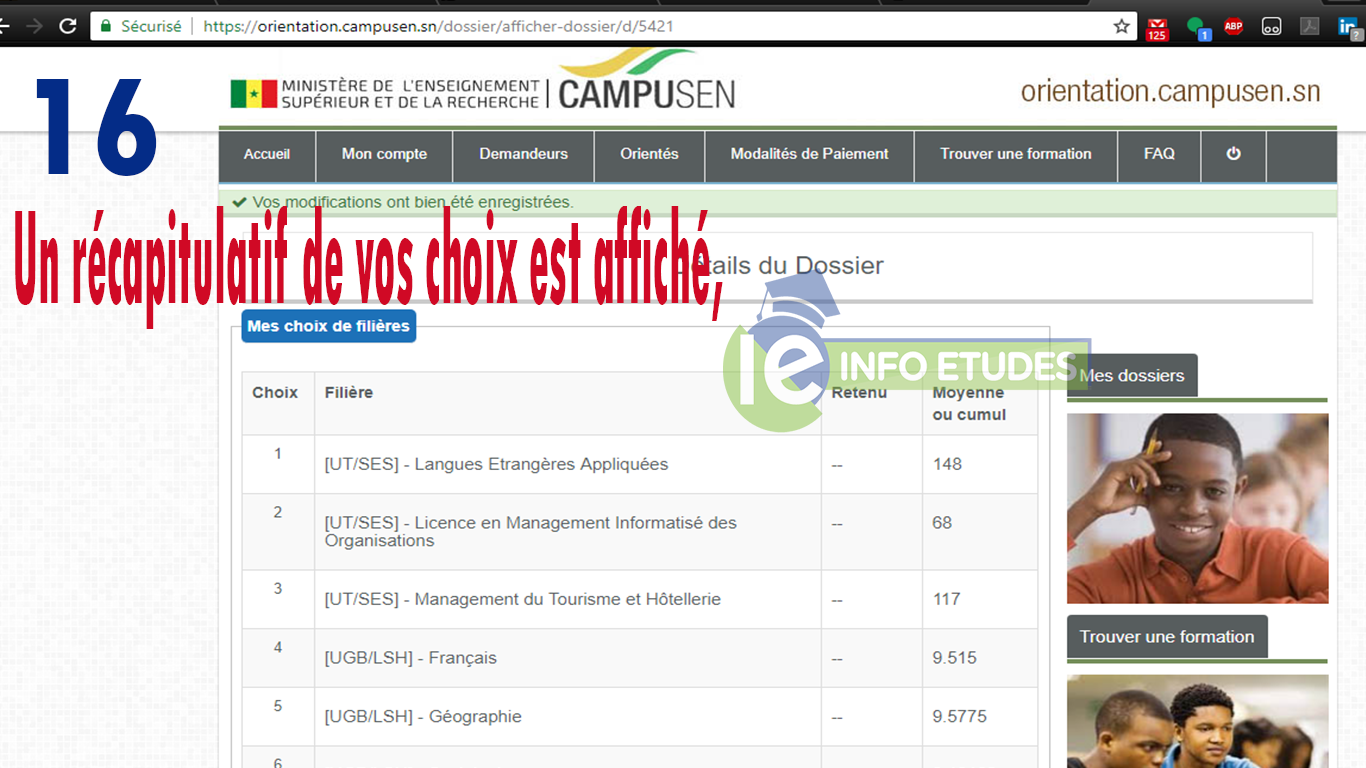Select the Orientés menu item

coord(649,154)
